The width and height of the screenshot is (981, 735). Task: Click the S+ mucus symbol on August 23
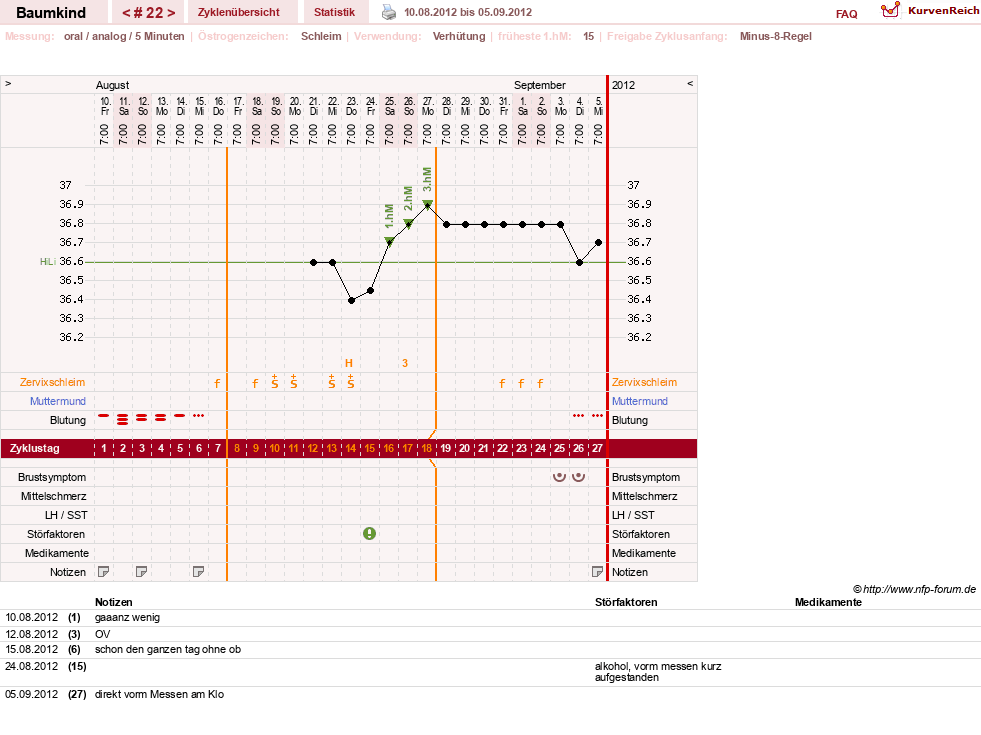tap(351, 382)
